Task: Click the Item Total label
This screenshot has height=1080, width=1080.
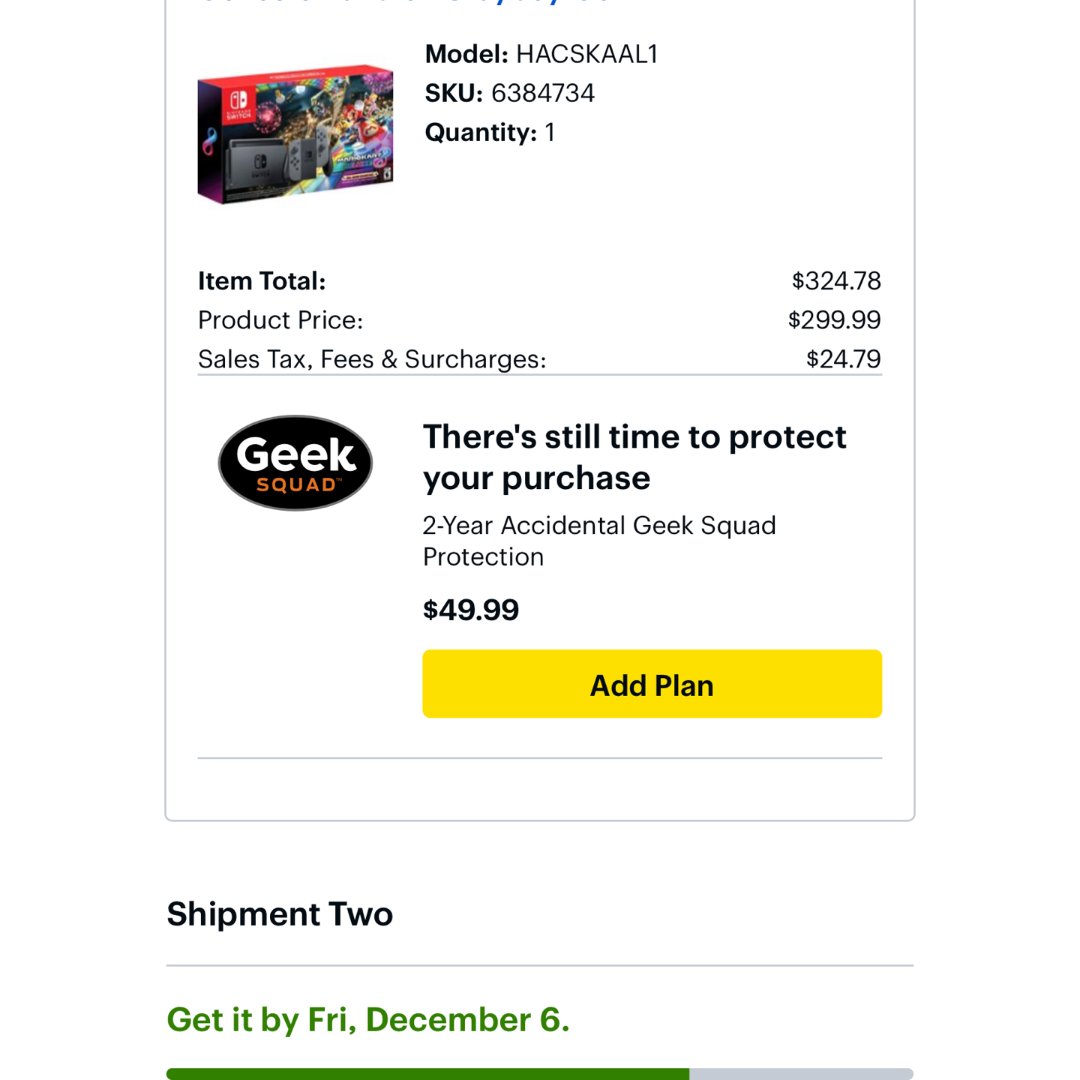Action: point(262,281)
